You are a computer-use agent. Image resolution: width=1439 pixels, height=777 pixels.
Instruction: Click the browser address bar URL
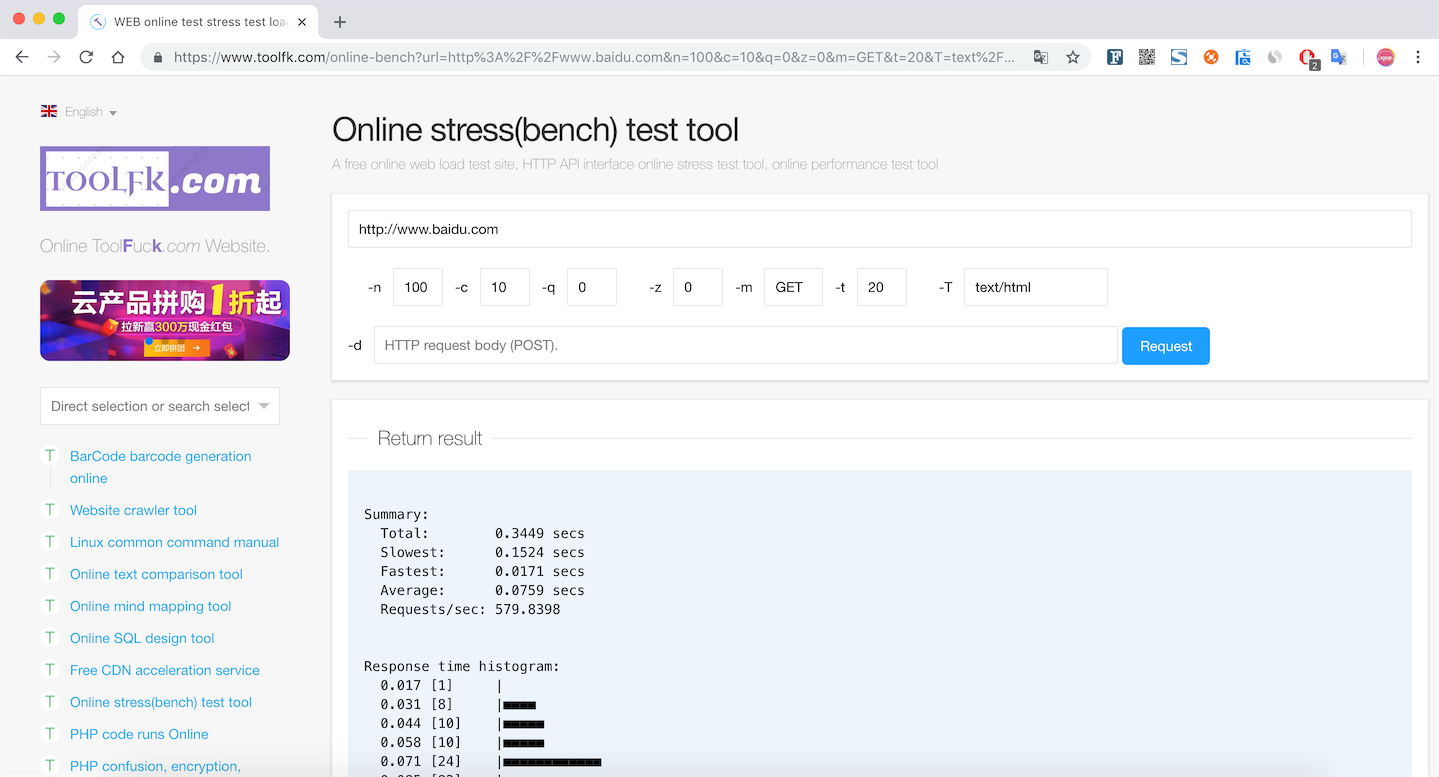point(594,57)
